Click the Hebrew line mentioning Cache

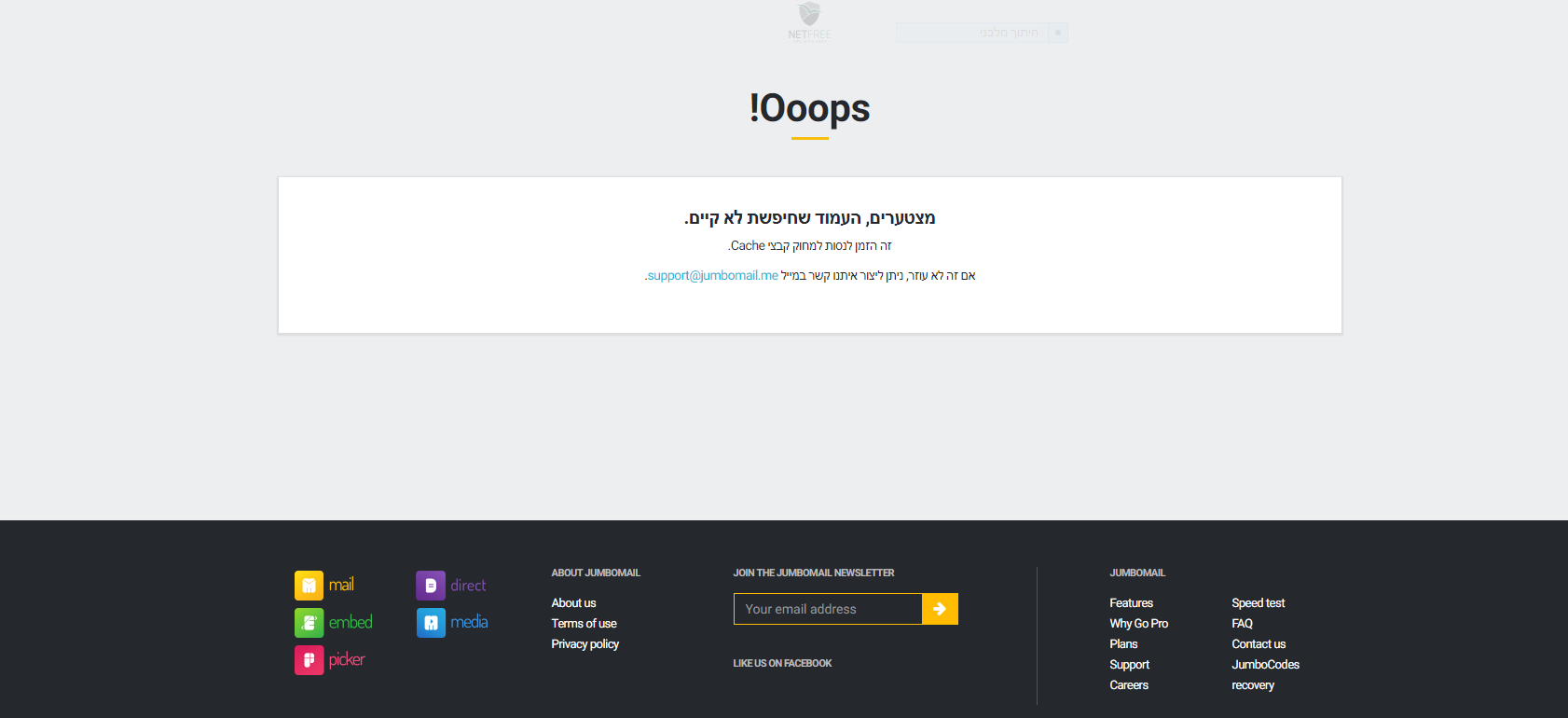[809, 246]
